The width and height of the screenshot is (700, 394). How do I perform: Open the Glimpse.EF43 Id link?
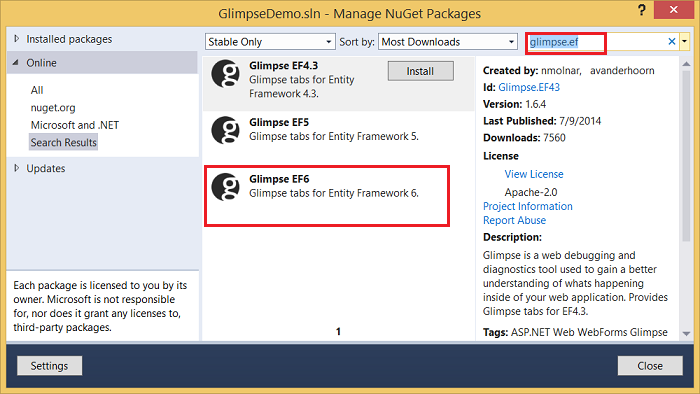529,87
